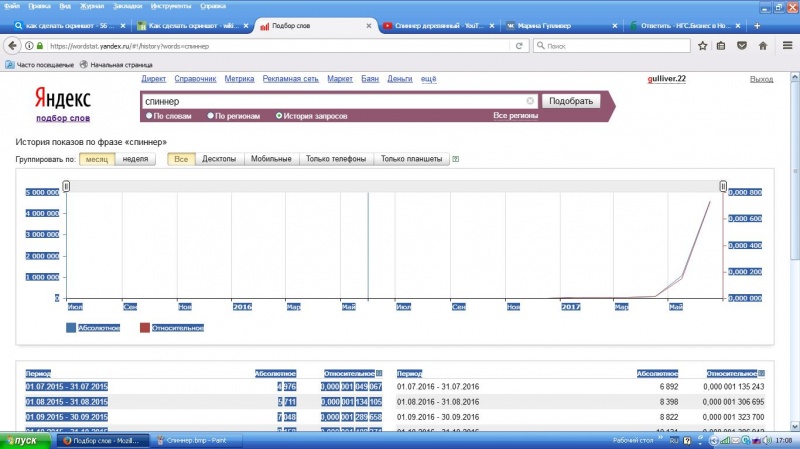Switch to the Марина Гулливер tab

point(561,26)
